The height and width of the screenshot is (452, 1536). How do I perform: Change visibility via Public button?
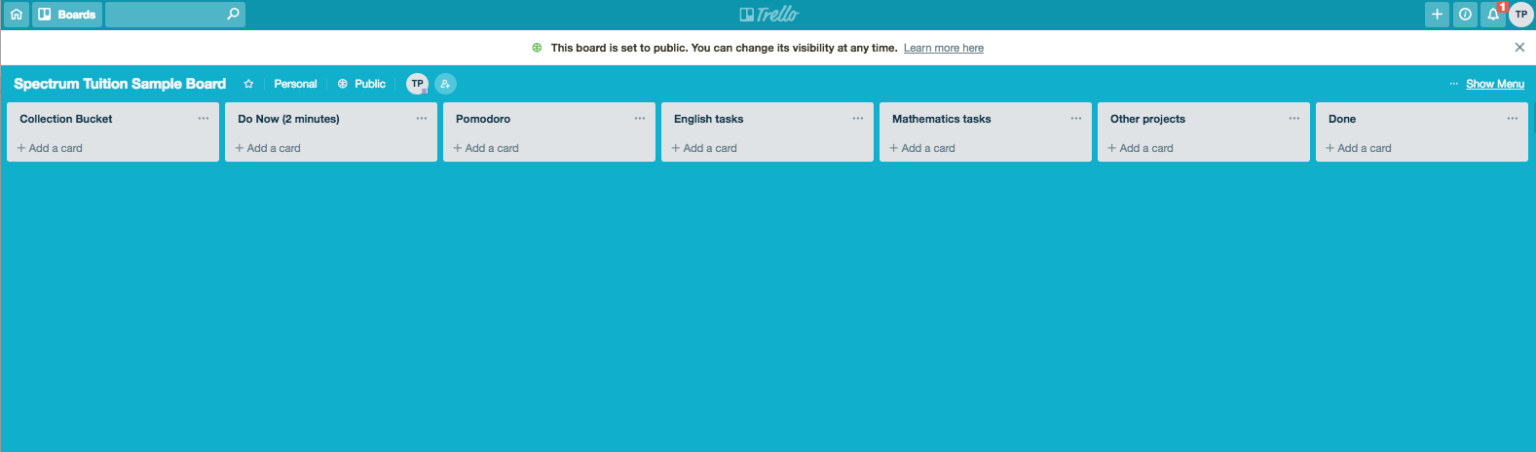[361, 84]
